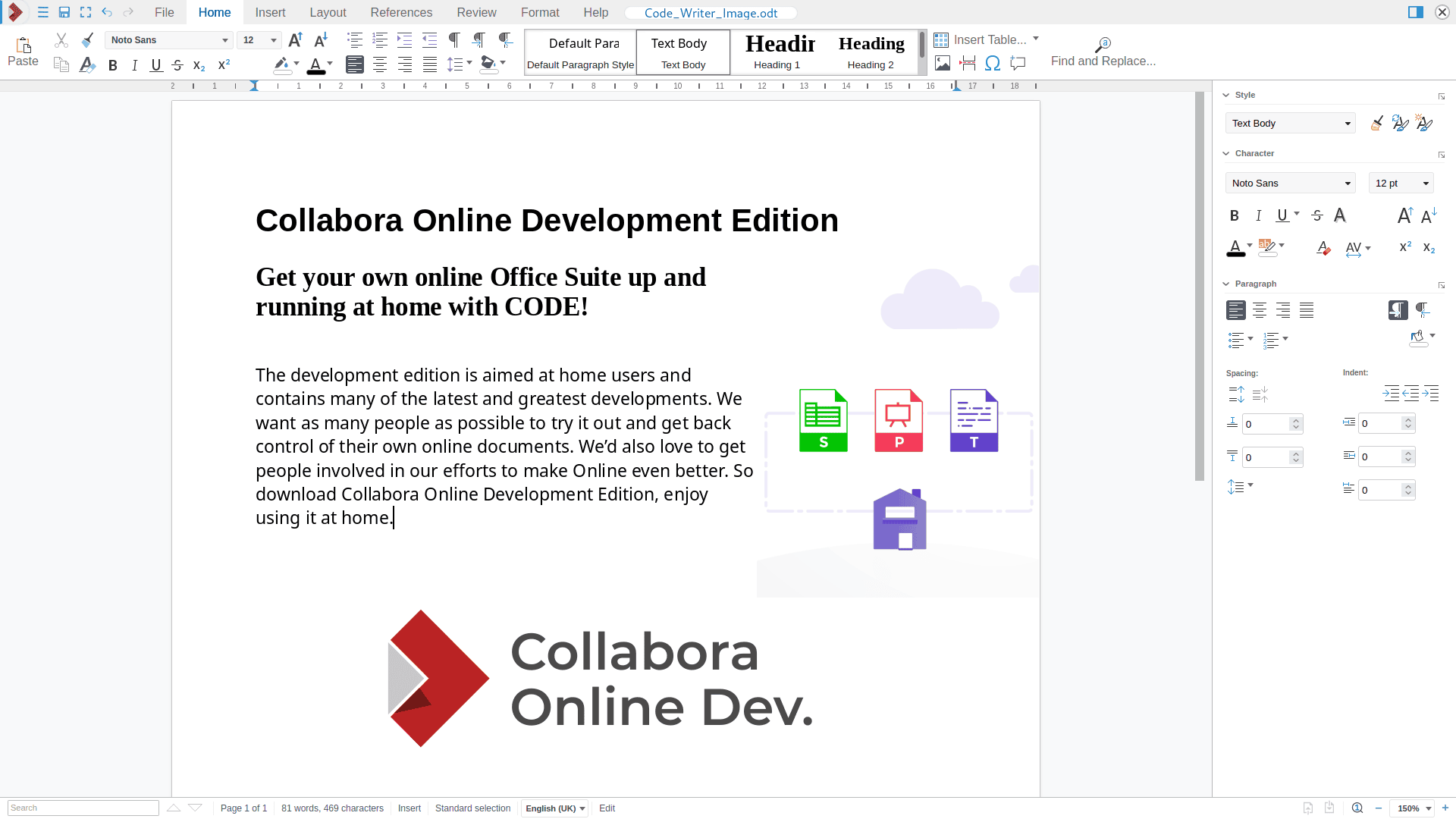Switch to the Layout tab
The image size is (1456, 819).
pos(328,12)
